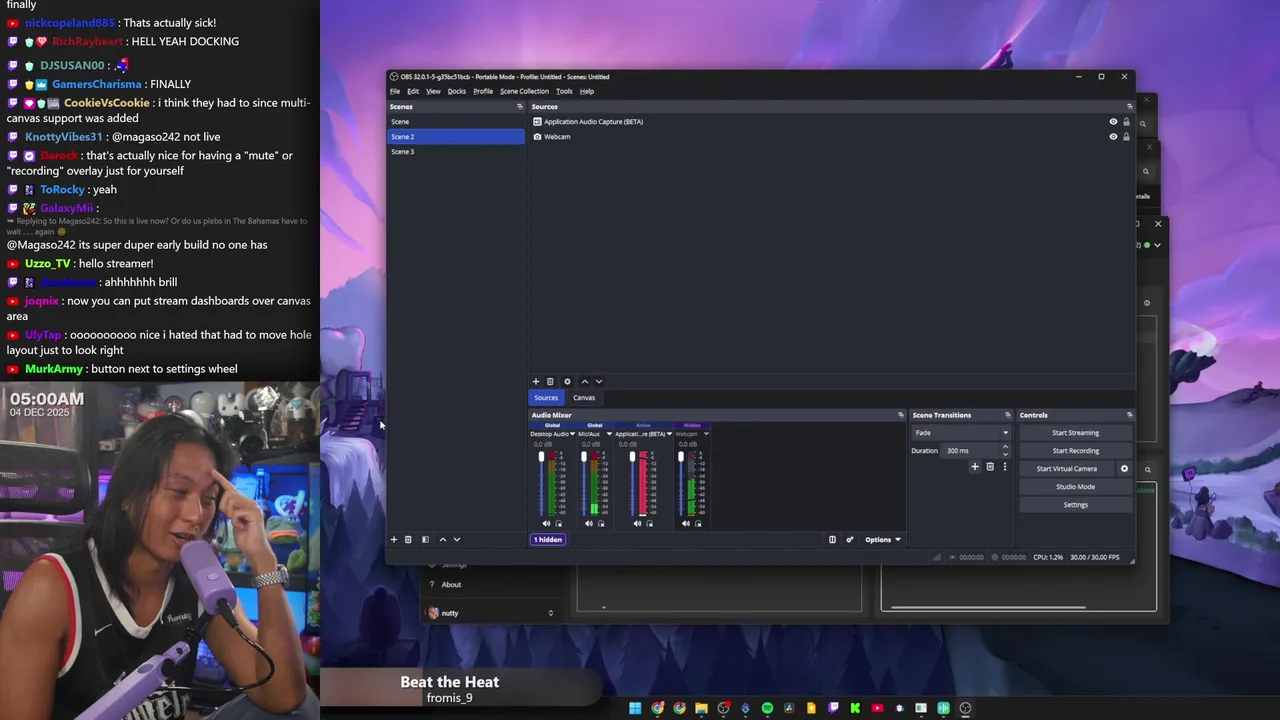Float the Controls dock
1280x720 pixels.
click(x=1129, y=415)
